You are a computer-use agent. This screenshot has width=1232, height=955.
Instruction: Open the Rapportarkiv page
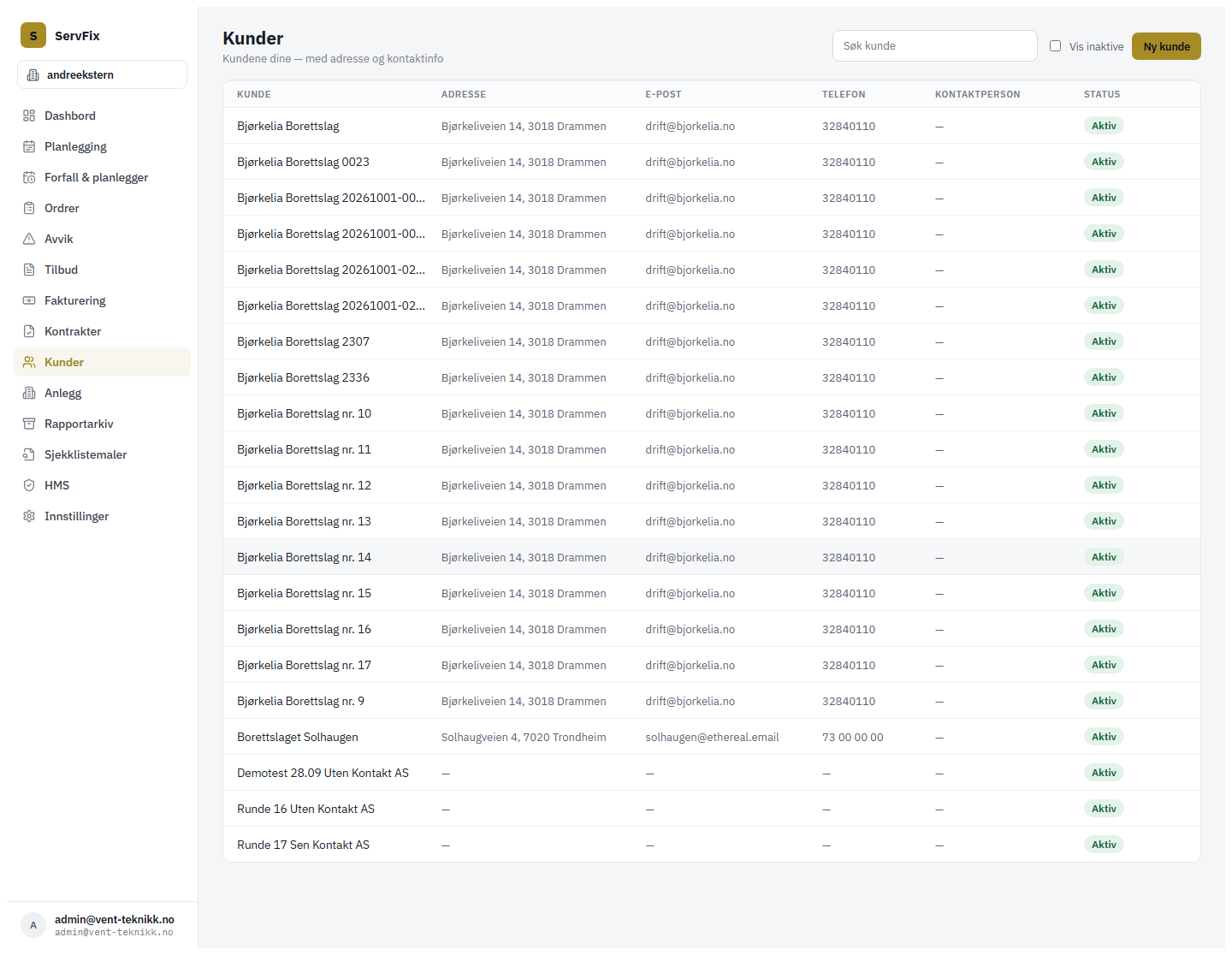pyautogui.click(x=102, y=424)
